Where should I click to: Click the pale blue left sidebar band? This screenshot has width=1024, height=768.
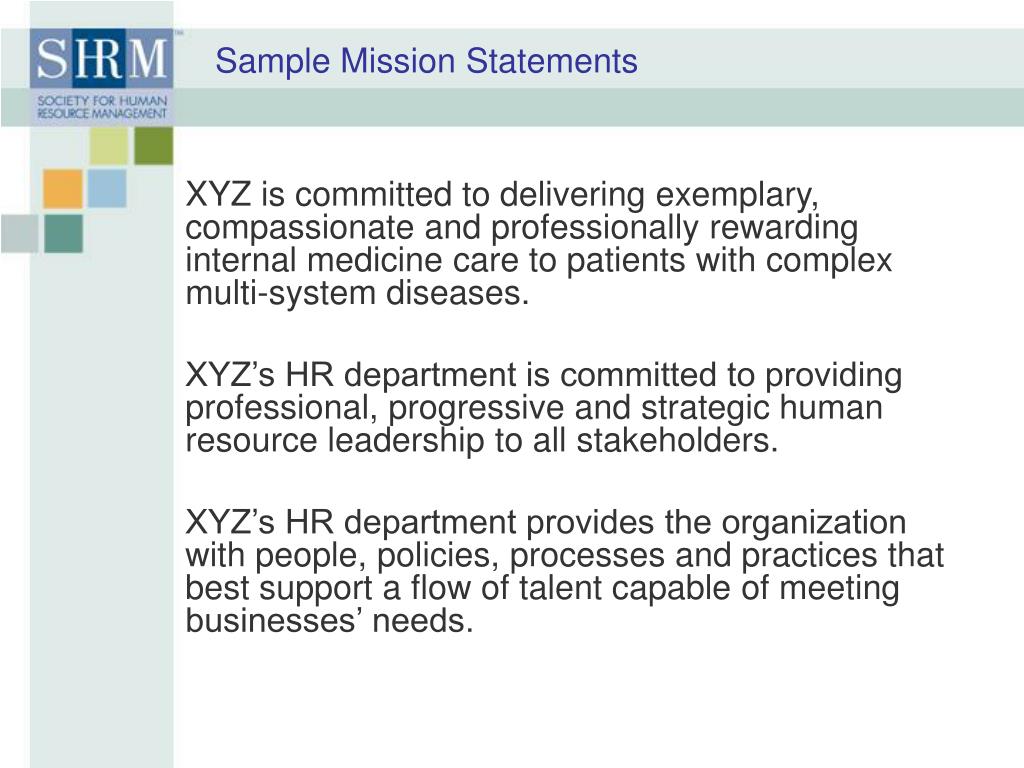click(x=101, y=509)
